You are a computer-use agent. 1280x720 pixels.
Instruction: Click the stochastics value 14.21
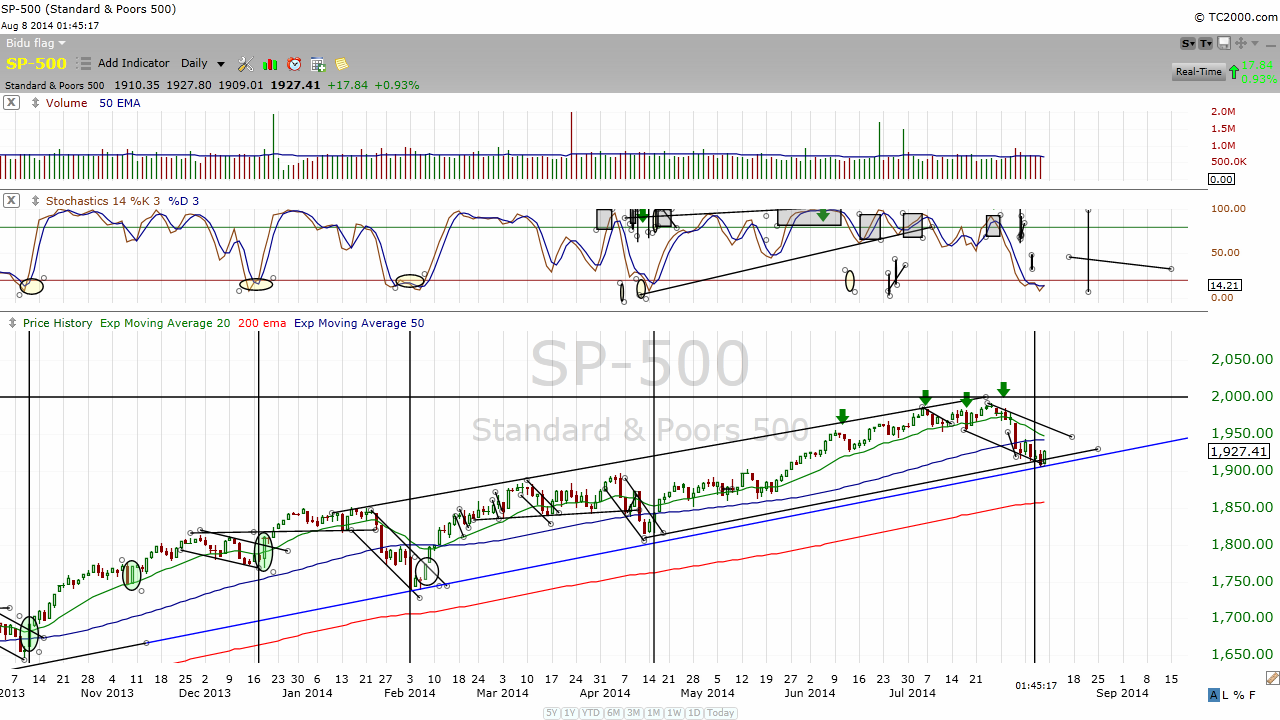(x=1224, y=285)
